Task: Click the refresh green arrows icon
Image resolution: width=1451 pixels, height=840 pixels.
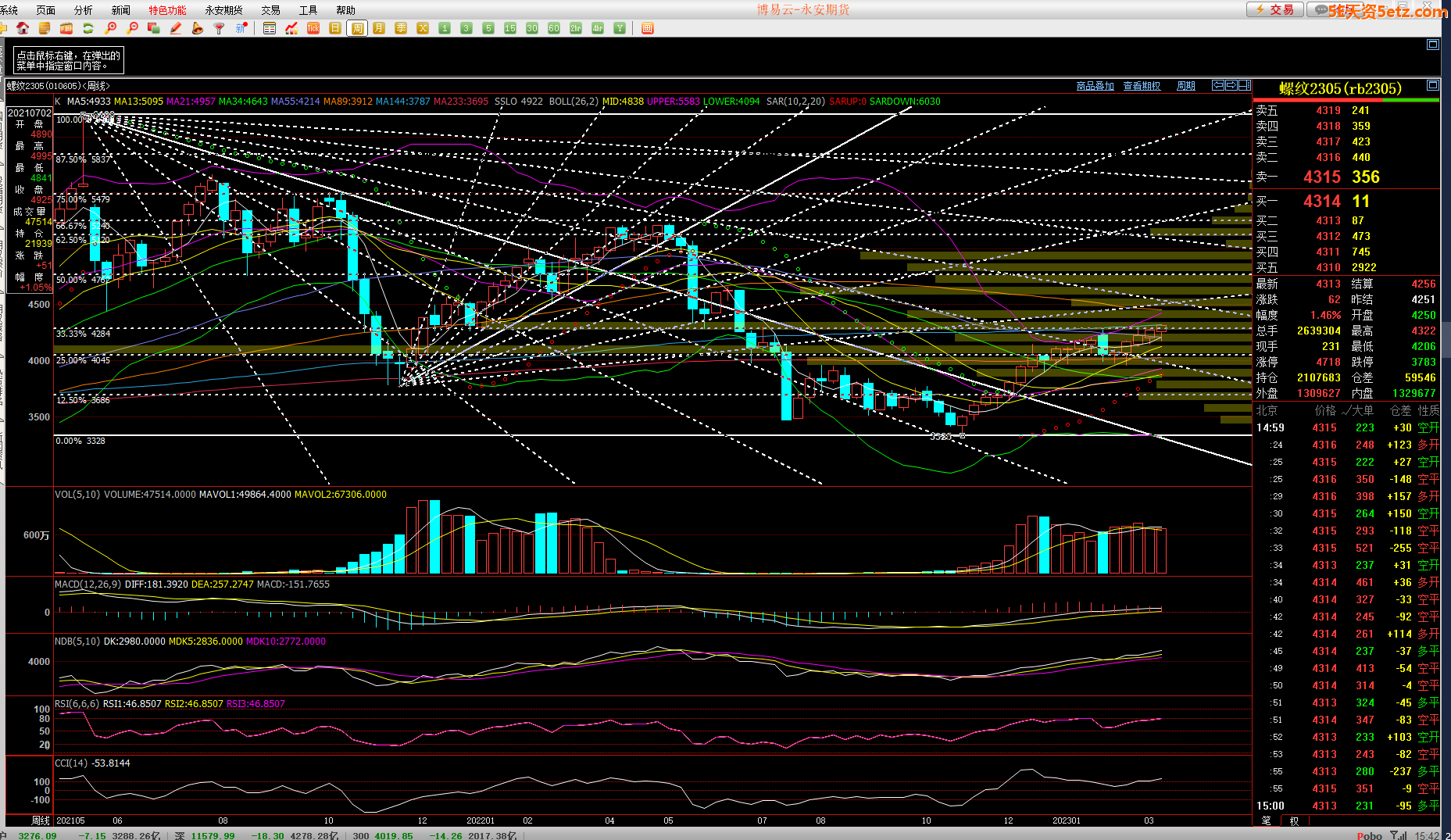Action: click(88, 28)
